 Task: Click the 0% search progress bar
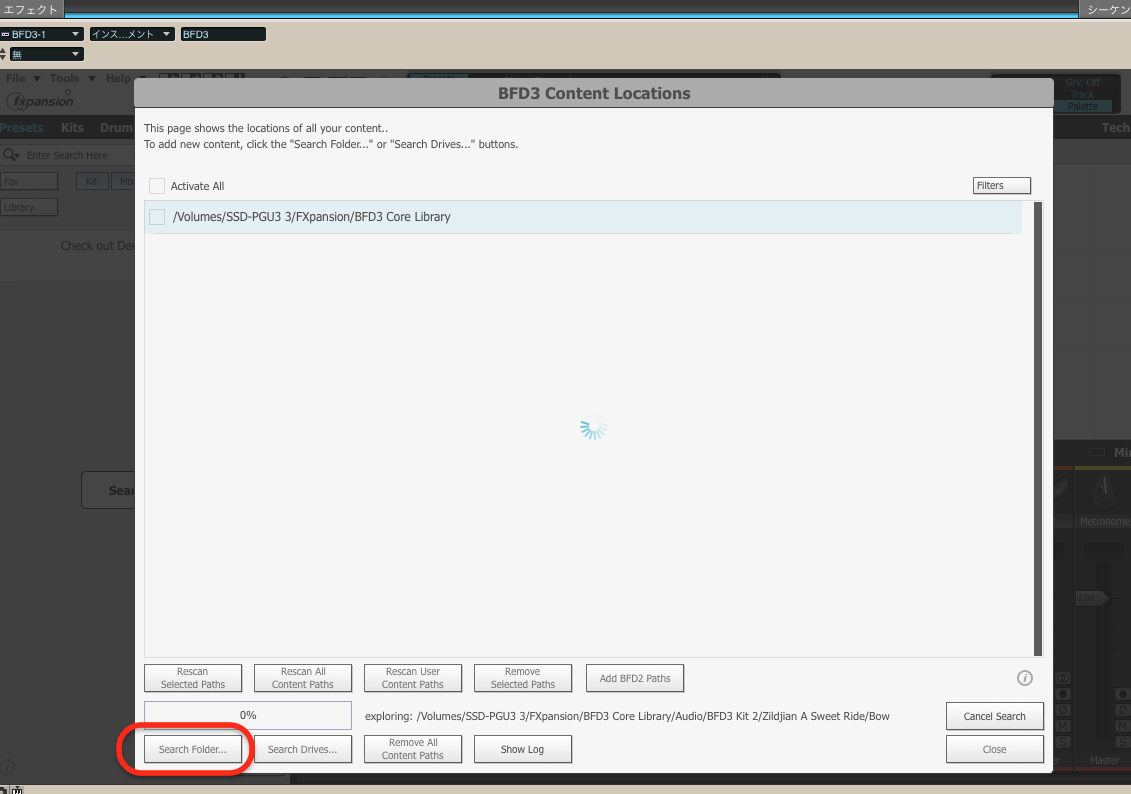248,715
